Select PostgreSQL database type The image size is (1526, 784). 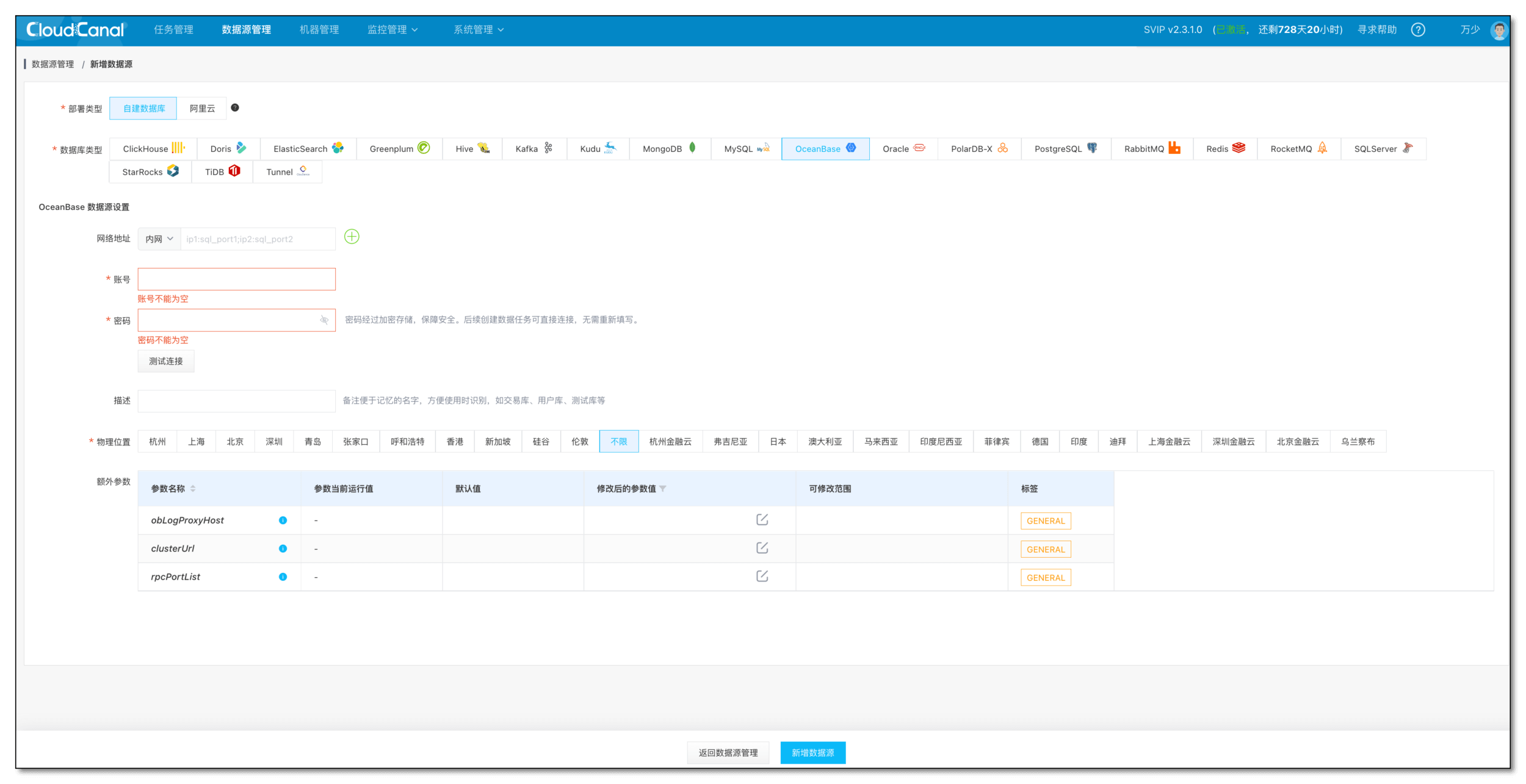pyautogui.click(x=1066, y=148)
